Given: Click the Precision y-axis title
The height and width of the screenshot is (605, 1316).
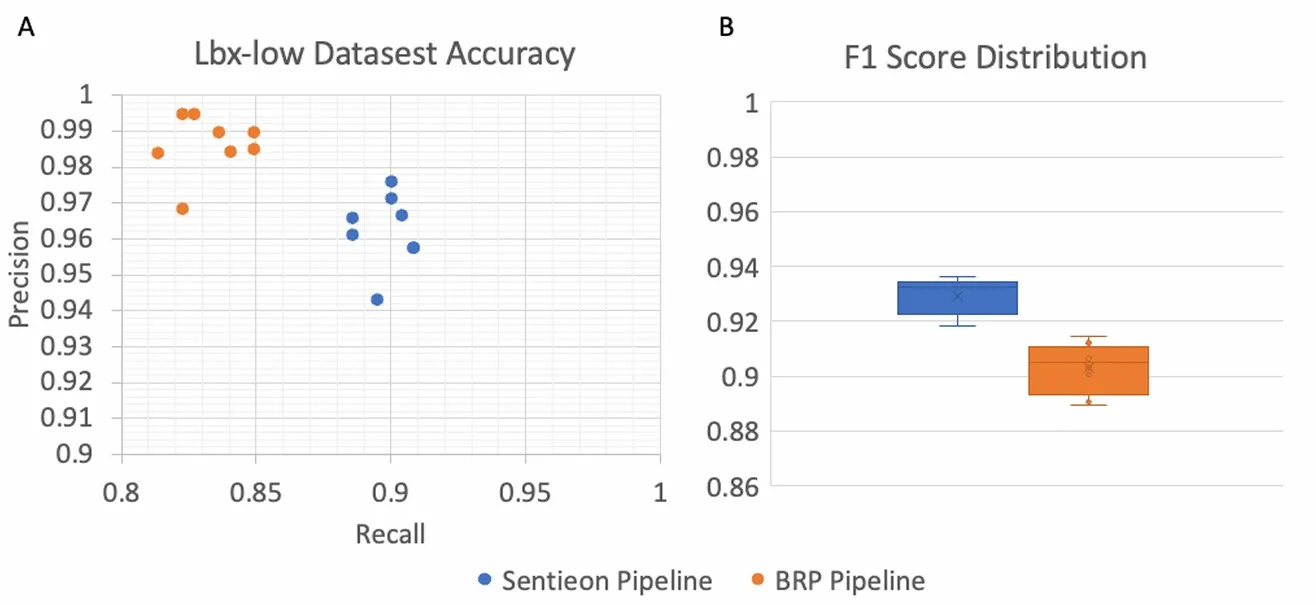Looking at the screenshot, I should pos(18,274).
